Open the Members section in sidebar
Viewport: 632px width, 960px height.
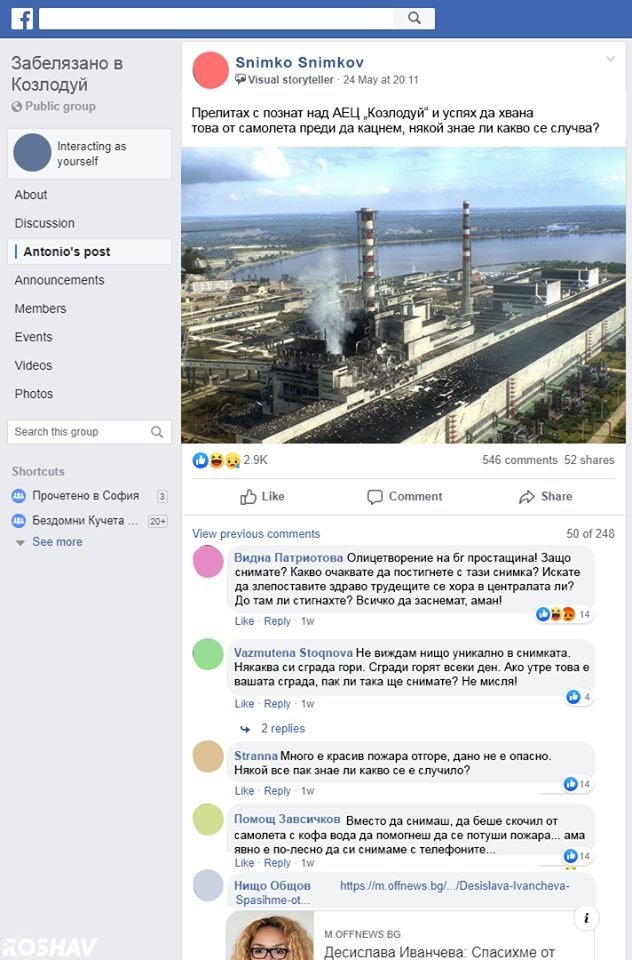coord(40,309)
